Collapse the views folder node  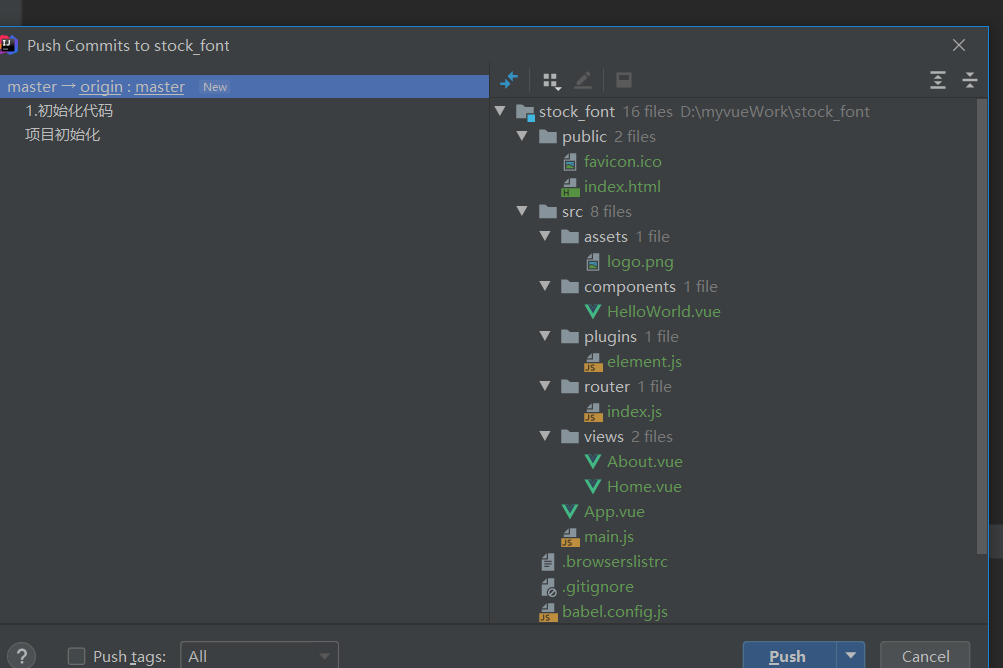click(545, 435)
